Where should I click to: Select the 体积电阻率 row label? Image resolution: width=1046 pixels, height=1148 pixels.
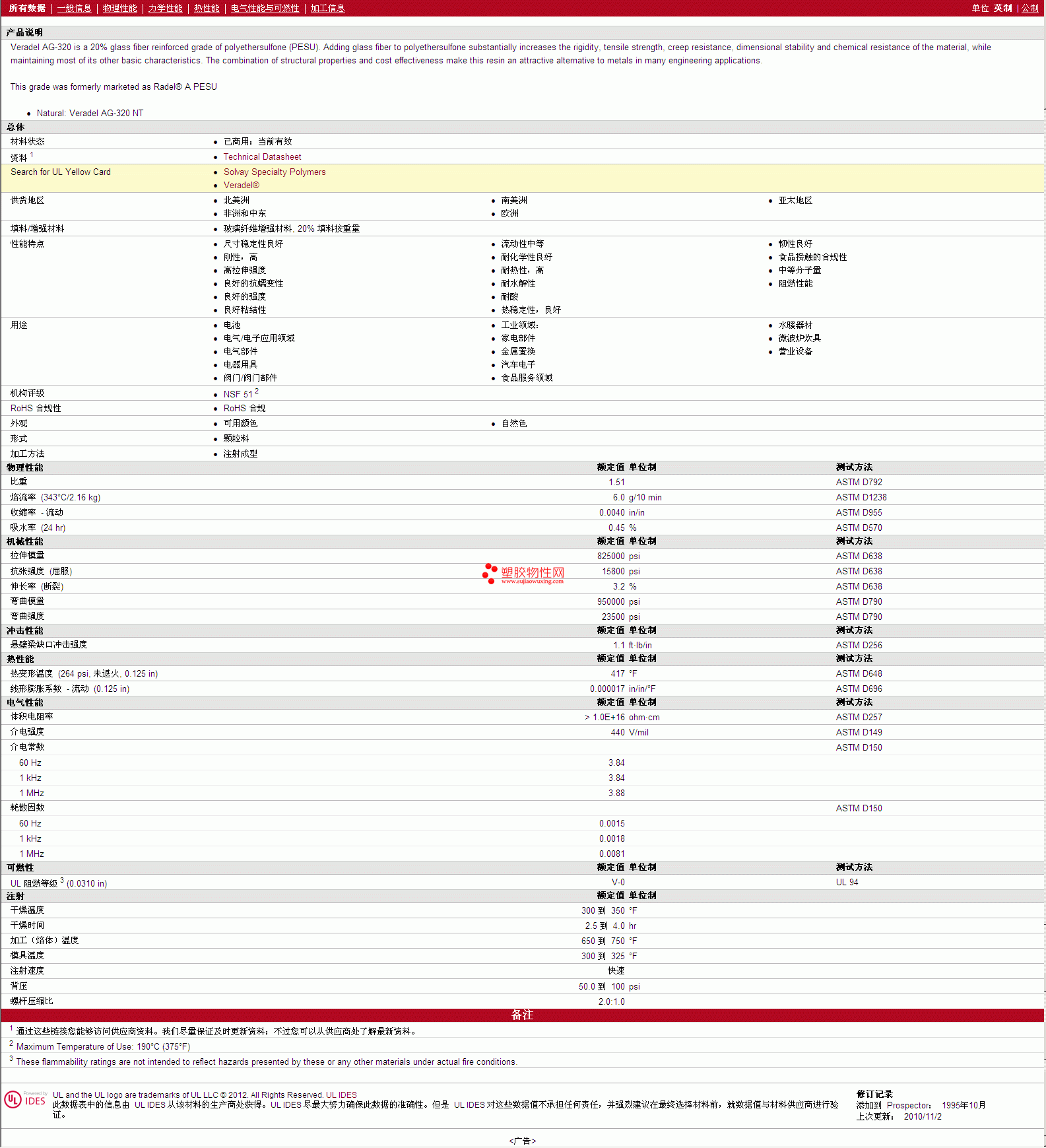point(32,717)
